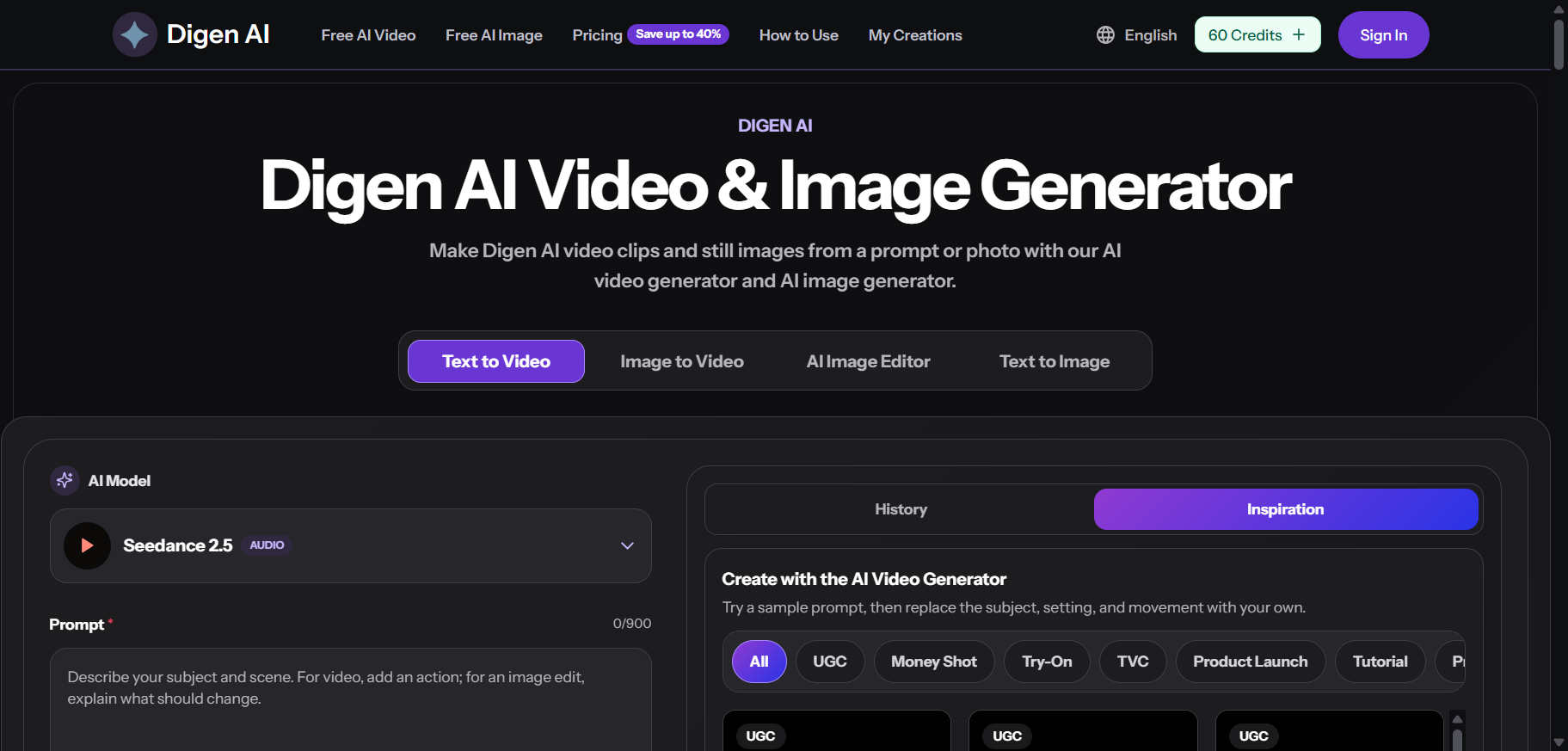The image size is (1568, 751).
Task: Select the Inspiration tab
Action: pyautogui.click(x=1286, y=509)
